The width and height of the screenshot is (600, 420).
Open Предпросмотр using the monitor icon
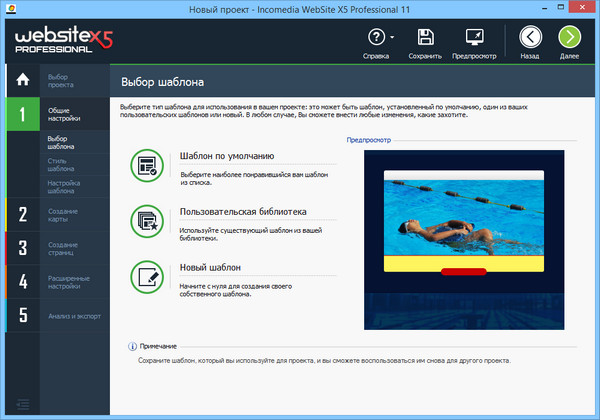(x=475, y=38)
